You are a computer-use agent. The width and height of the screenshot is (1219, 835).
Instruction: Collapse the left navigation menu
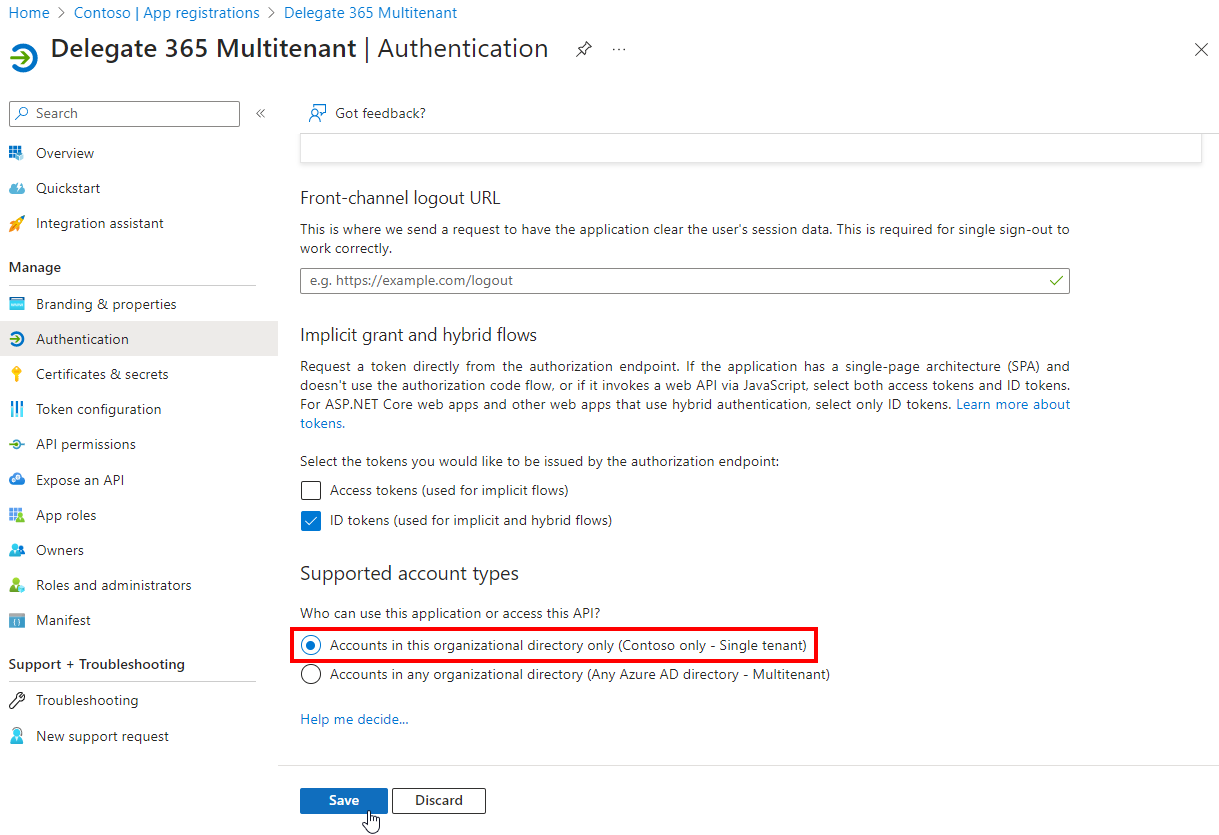(x=260, y=113)
